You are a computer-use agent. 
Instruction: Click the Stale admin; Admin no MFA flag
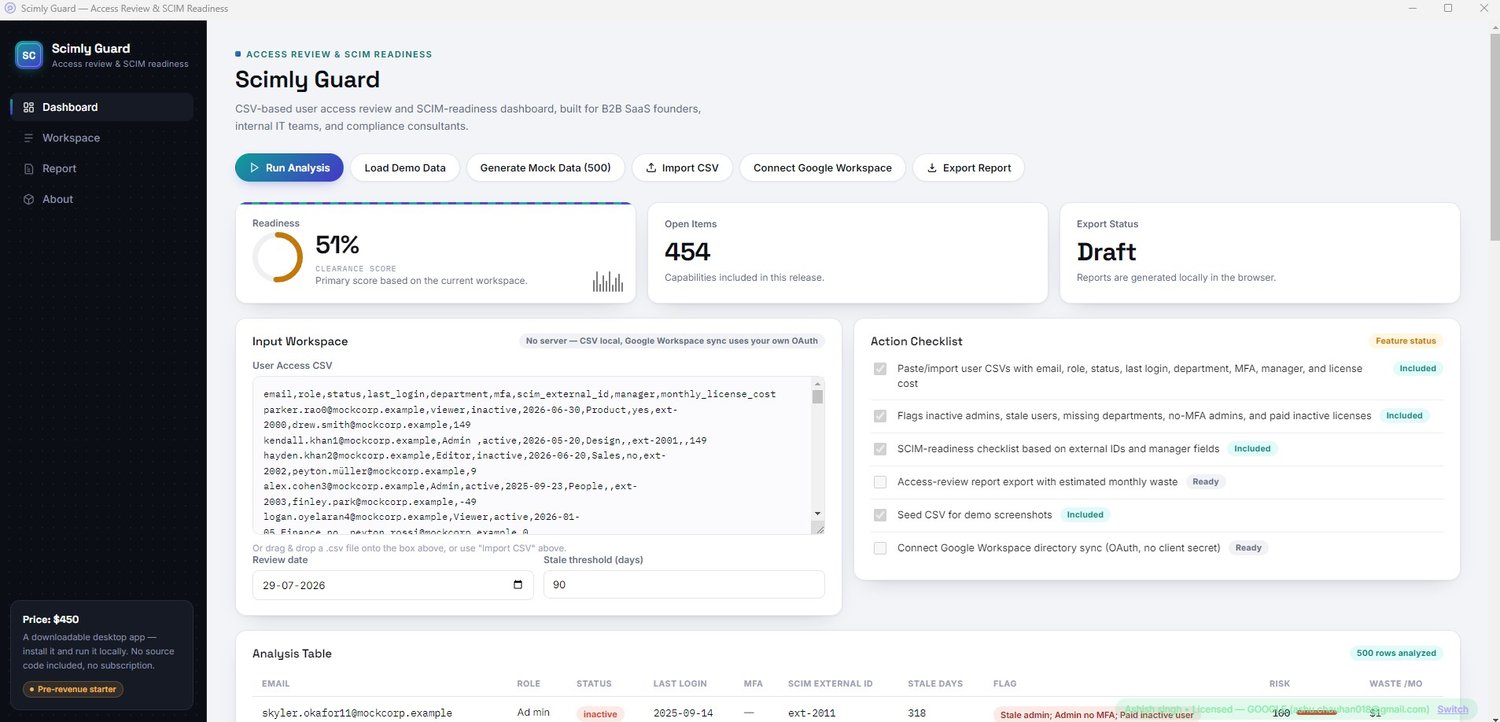point(1096,714)
